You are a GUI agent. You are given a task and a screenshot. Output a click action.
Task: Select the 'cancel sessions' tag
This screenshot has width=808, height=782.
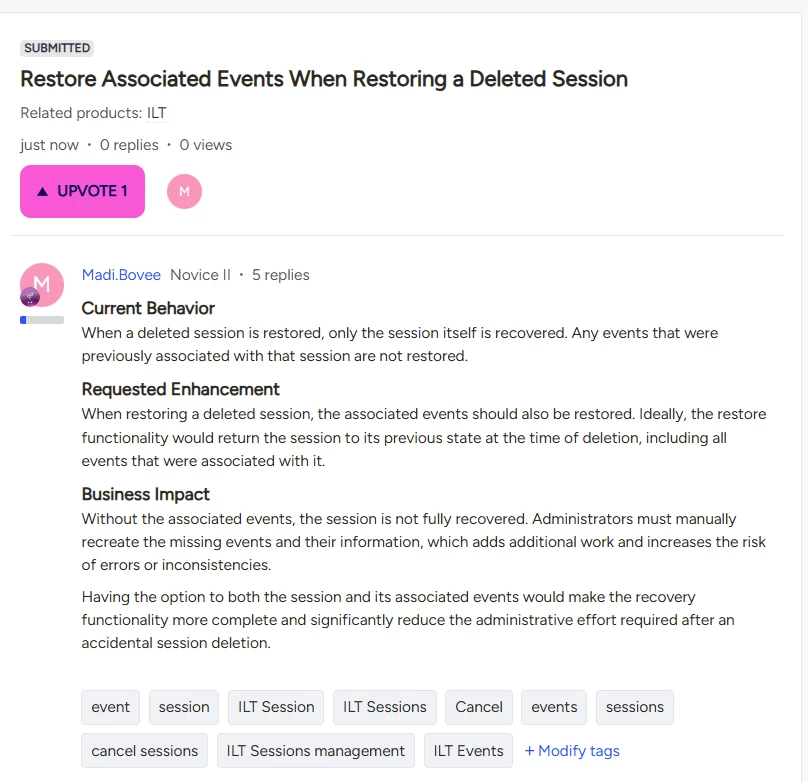coord(144,751)
